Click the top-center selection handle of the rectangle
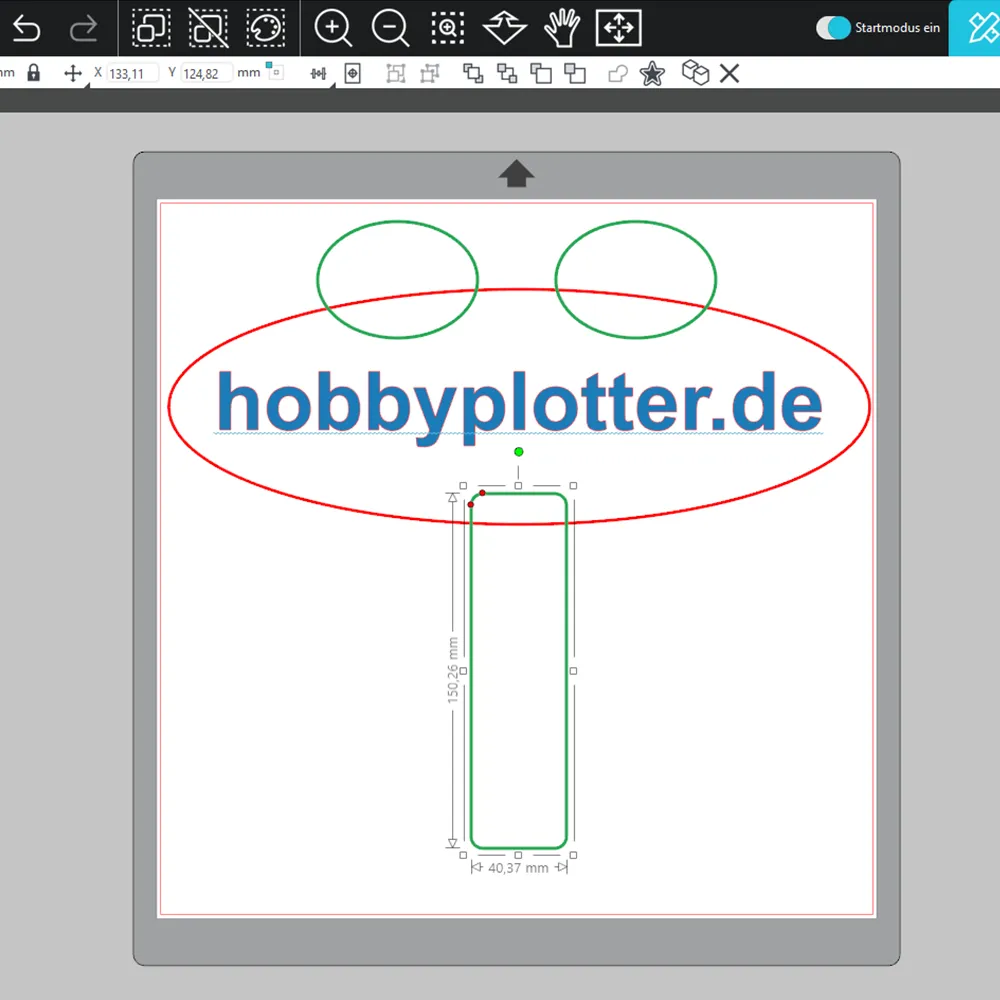The image size is (1000, 1000). click(518, 486)
